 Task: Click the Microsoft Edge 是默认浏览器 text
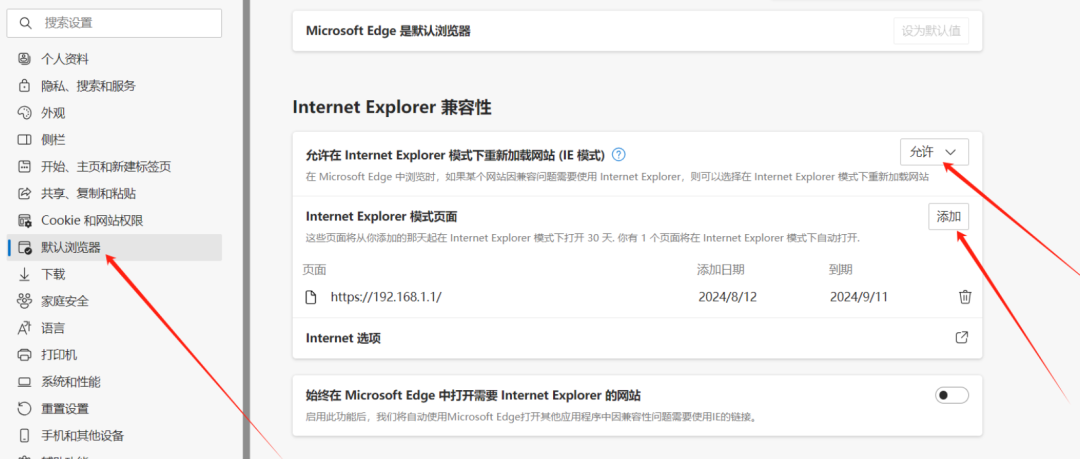pos(388,31)
